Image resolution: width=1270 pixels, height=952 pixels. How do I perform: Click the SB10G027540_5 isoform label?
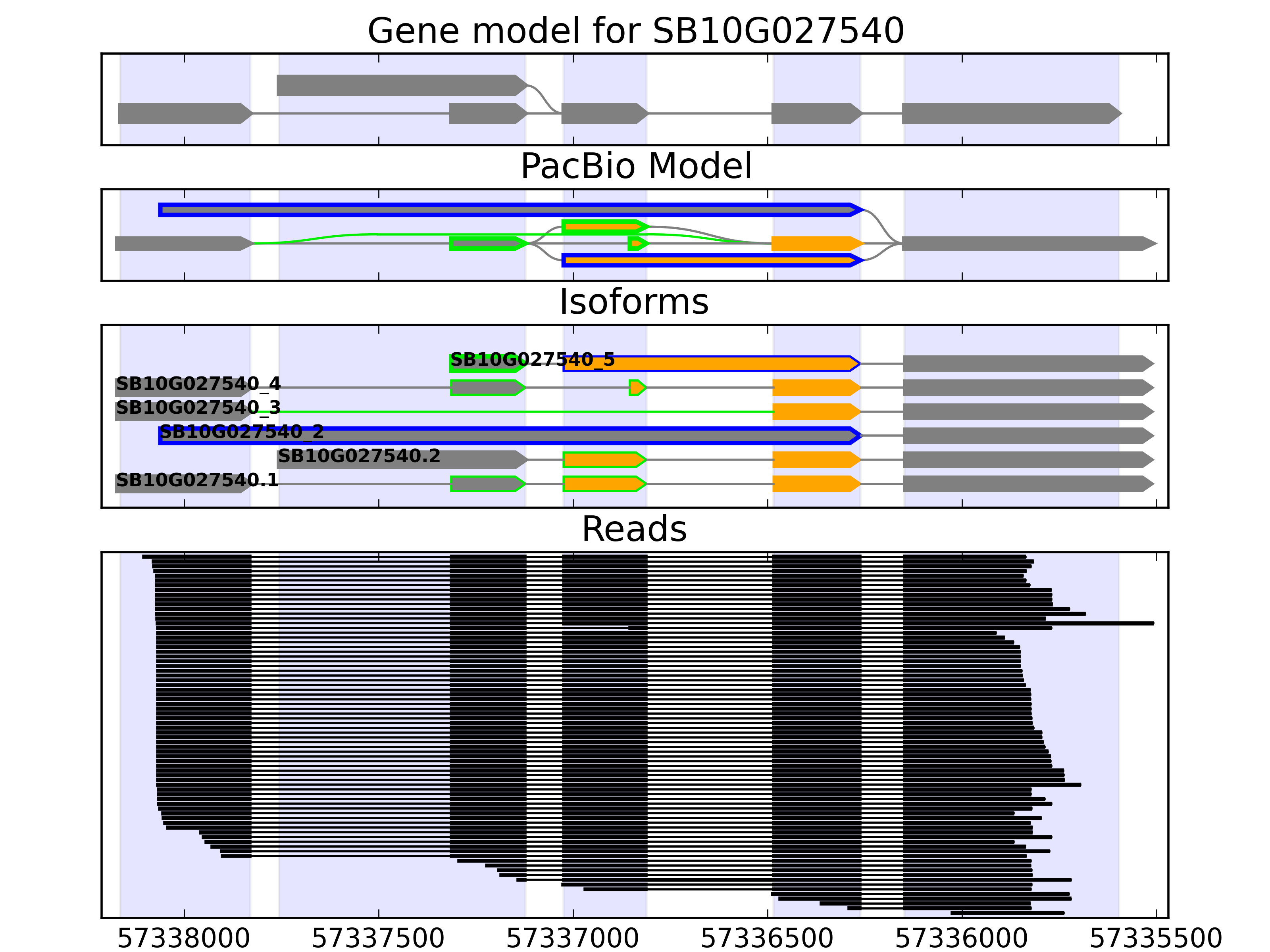pos(532,360)
